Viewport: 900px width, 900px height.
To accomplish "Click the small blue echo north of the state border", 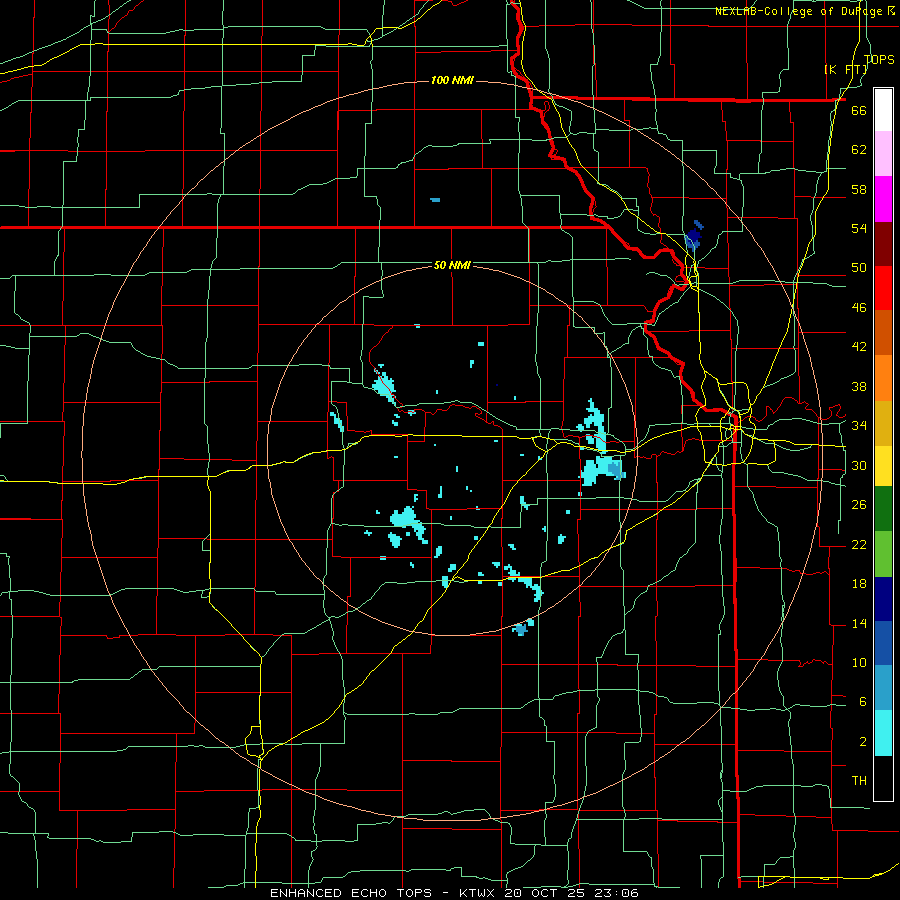I will [x=435, y=200].
